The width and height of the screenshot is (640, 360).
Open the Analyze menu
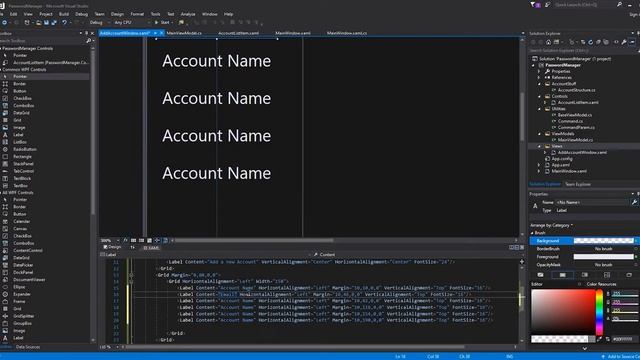(188, 14)
